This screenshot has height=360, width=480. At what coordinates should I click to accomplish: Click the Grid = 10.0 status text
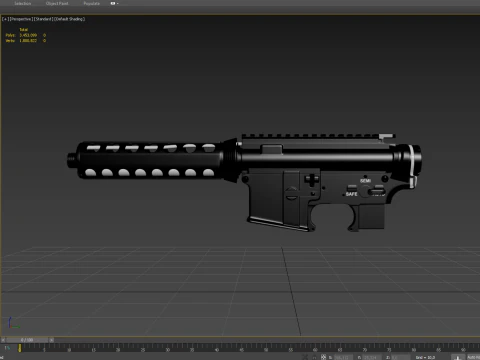[x=425, y=357]
